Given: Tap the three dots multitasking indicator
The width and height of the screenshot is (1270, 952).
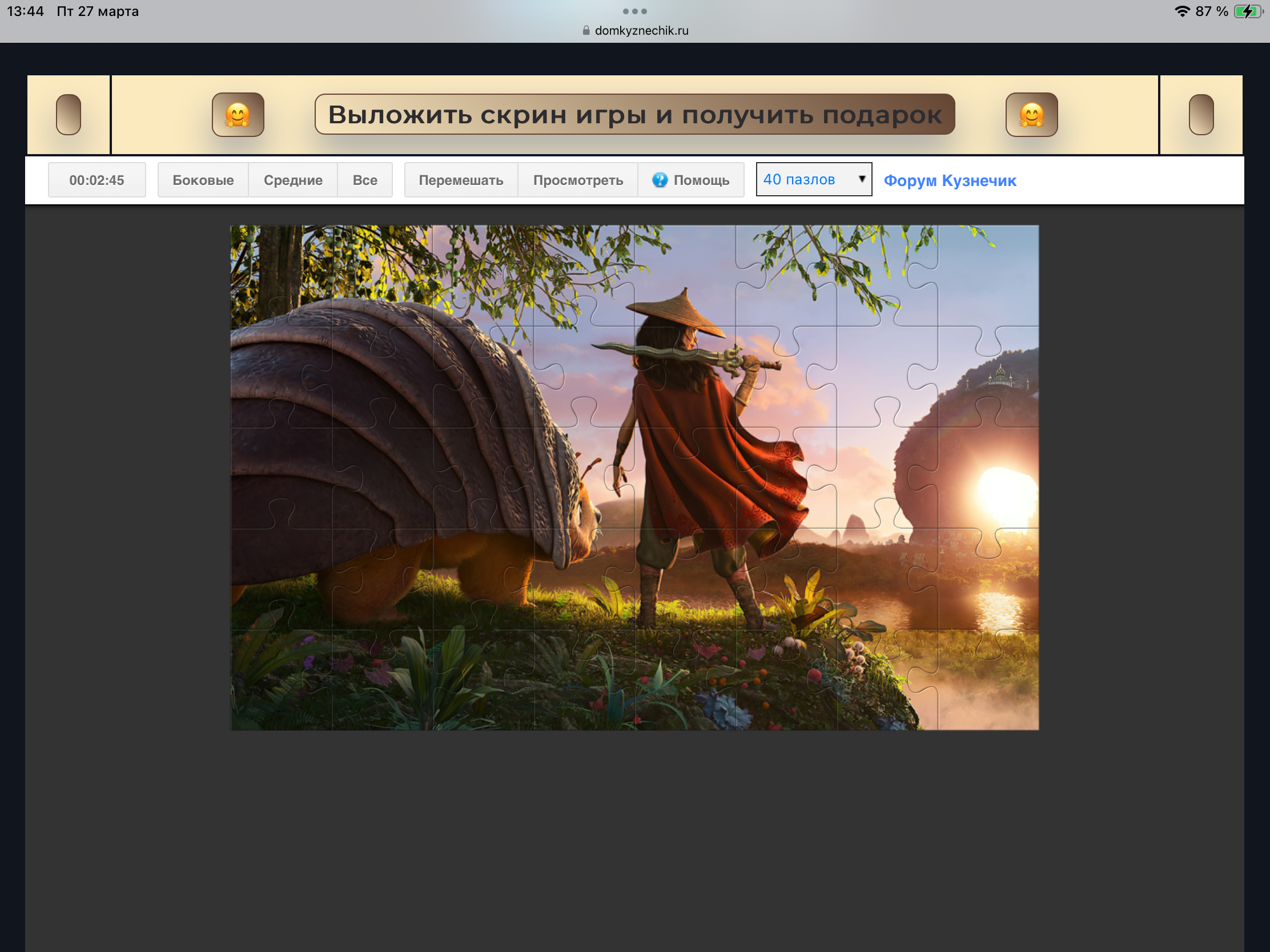Looking at the screenshot, I should pyautogui.click(x=634, y=11).
